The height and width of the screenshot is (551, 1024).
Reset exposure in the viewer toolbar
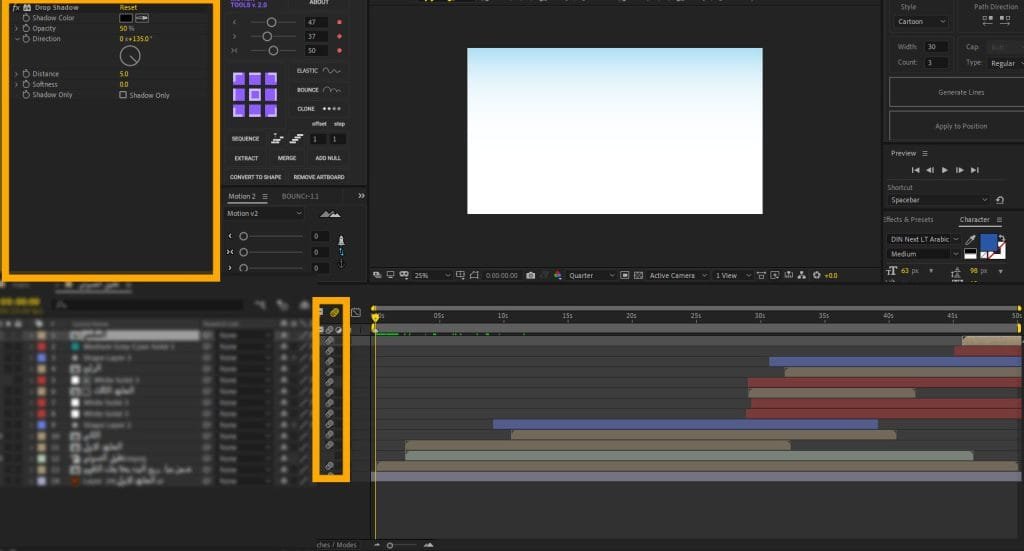pyautogui.click(x=816, y=276)
